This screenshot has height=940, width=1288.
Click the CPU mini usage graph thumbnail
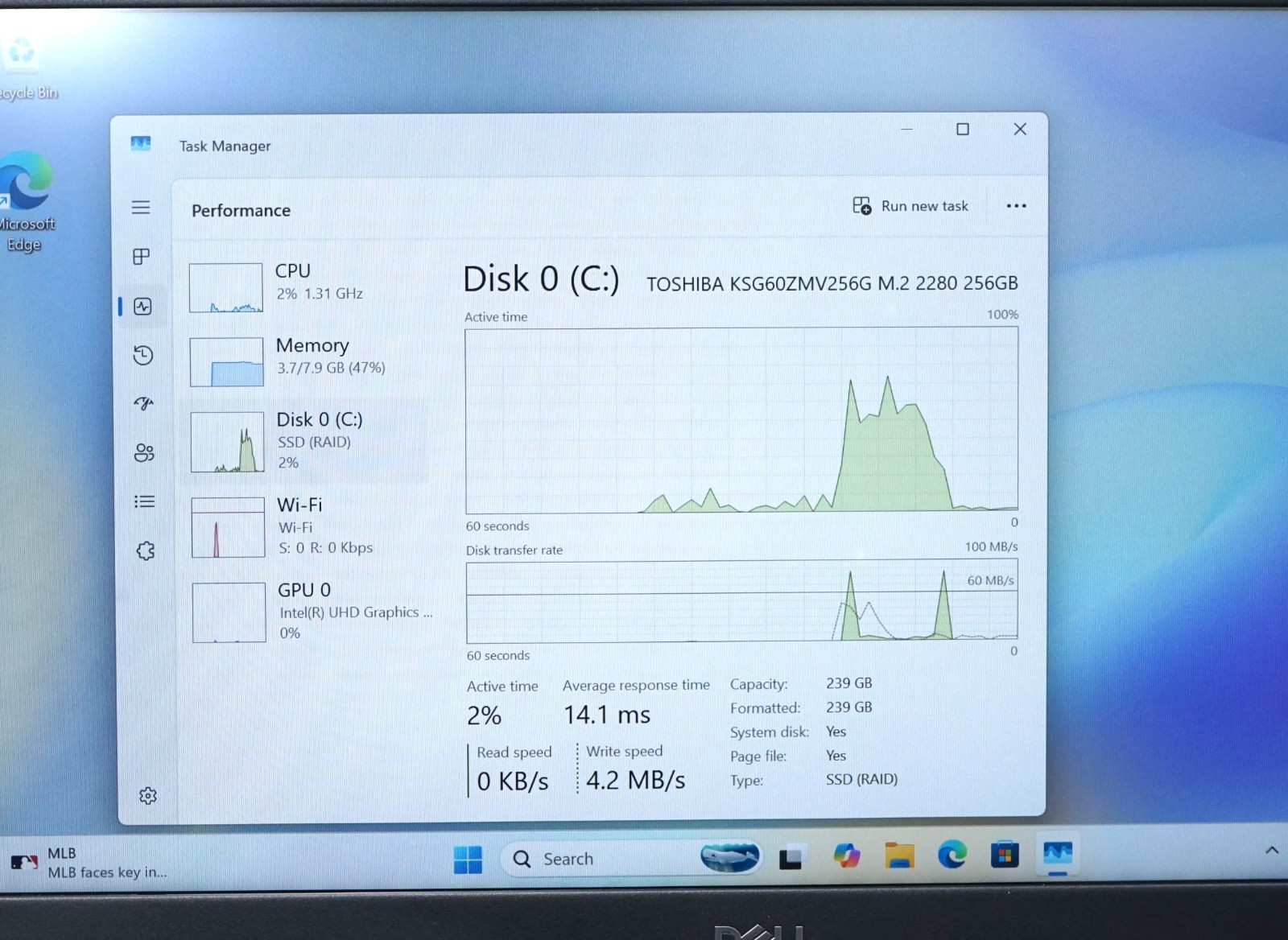coord(225,288)
